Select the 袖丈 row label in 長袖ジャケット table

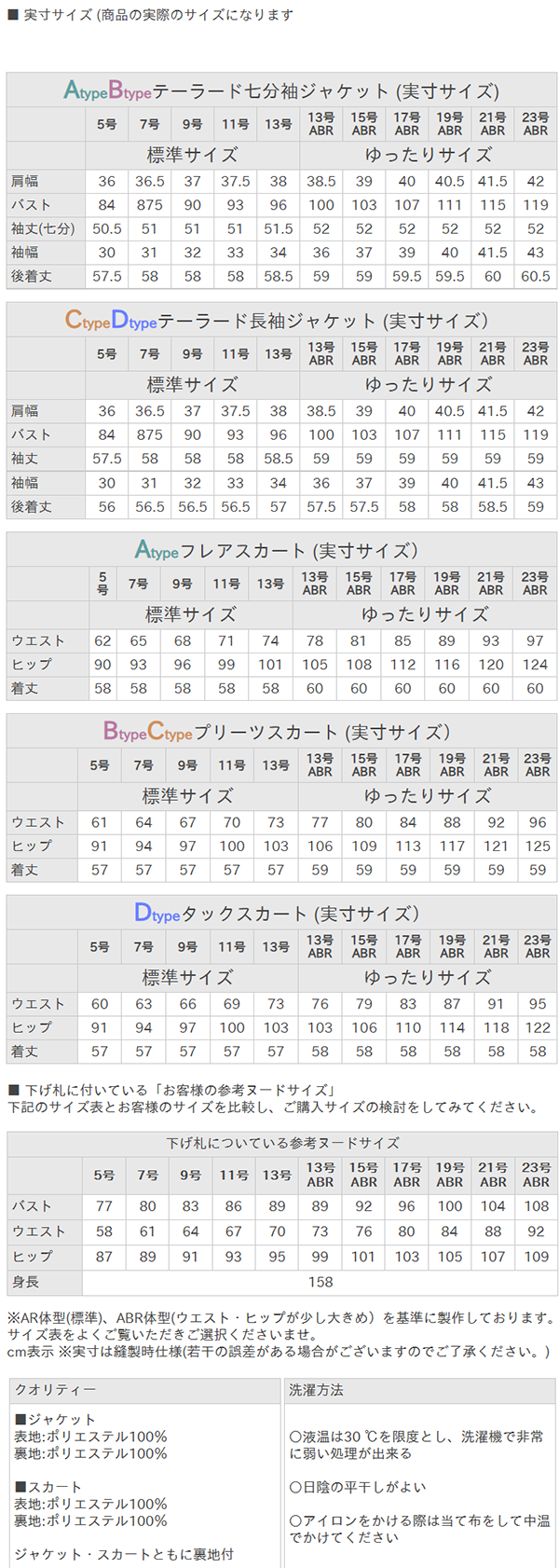[25, 459]
